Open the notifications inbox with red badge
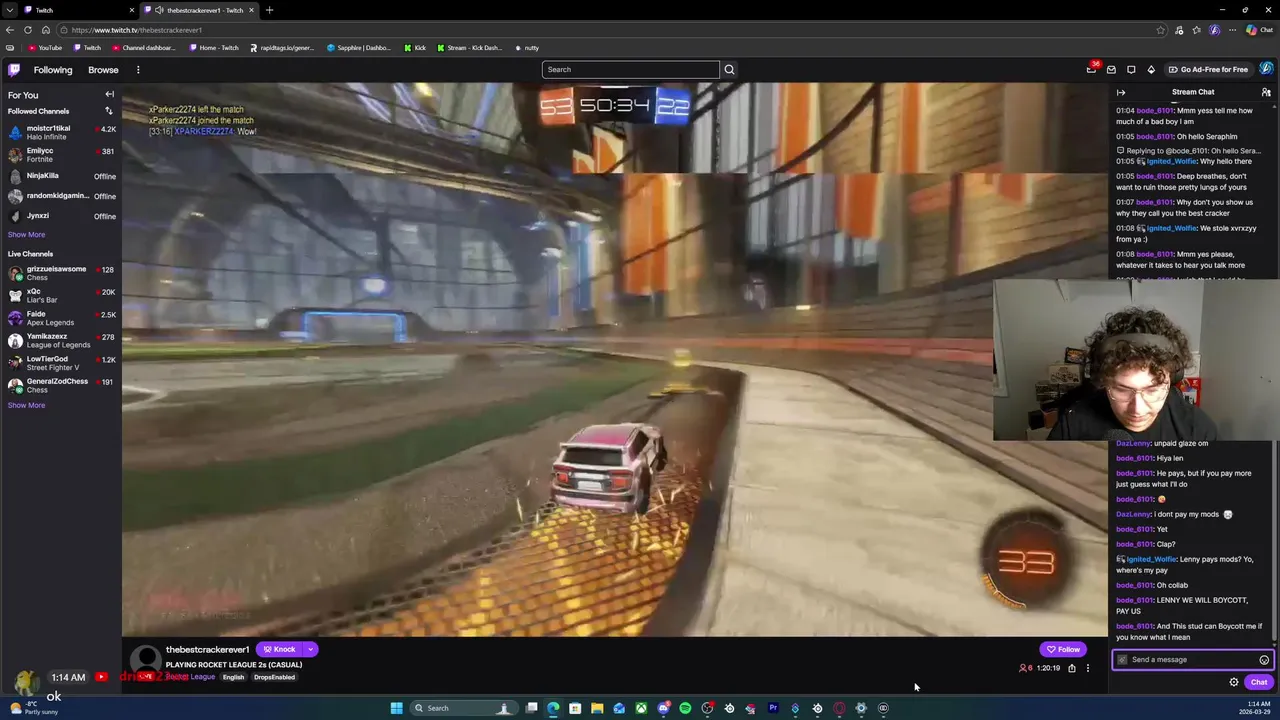This screenshot has height=720, width=1280. (x=1091, y=69)
